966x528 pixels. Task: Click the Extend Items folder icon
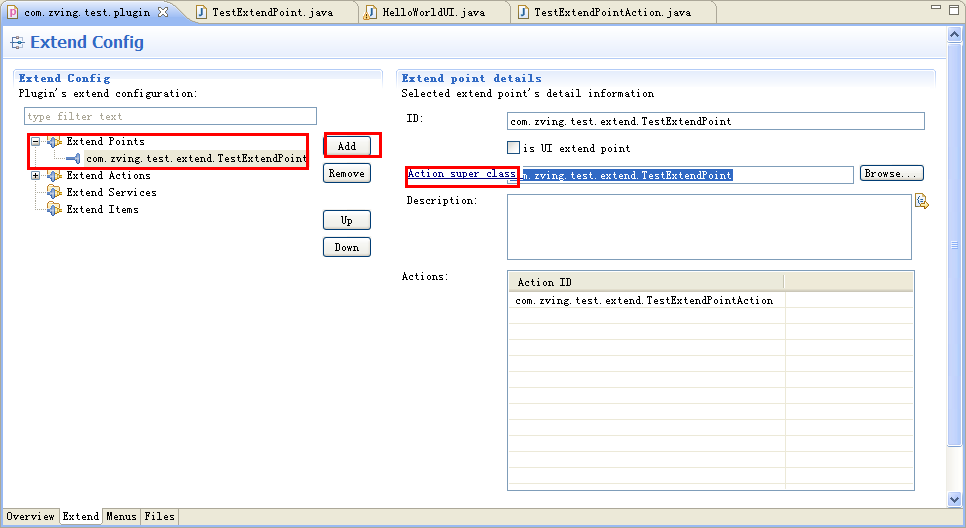(x=54, y=209)
